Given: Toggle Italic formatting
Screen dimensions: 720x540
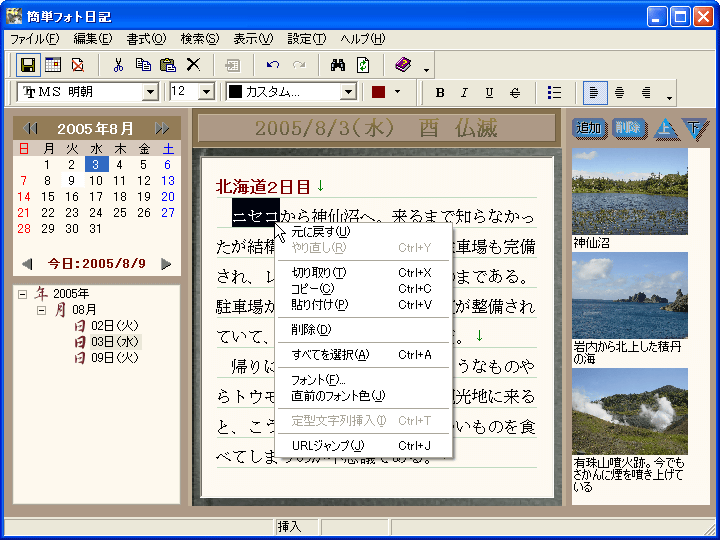Looking at the screenshot, I should [464, 93].
